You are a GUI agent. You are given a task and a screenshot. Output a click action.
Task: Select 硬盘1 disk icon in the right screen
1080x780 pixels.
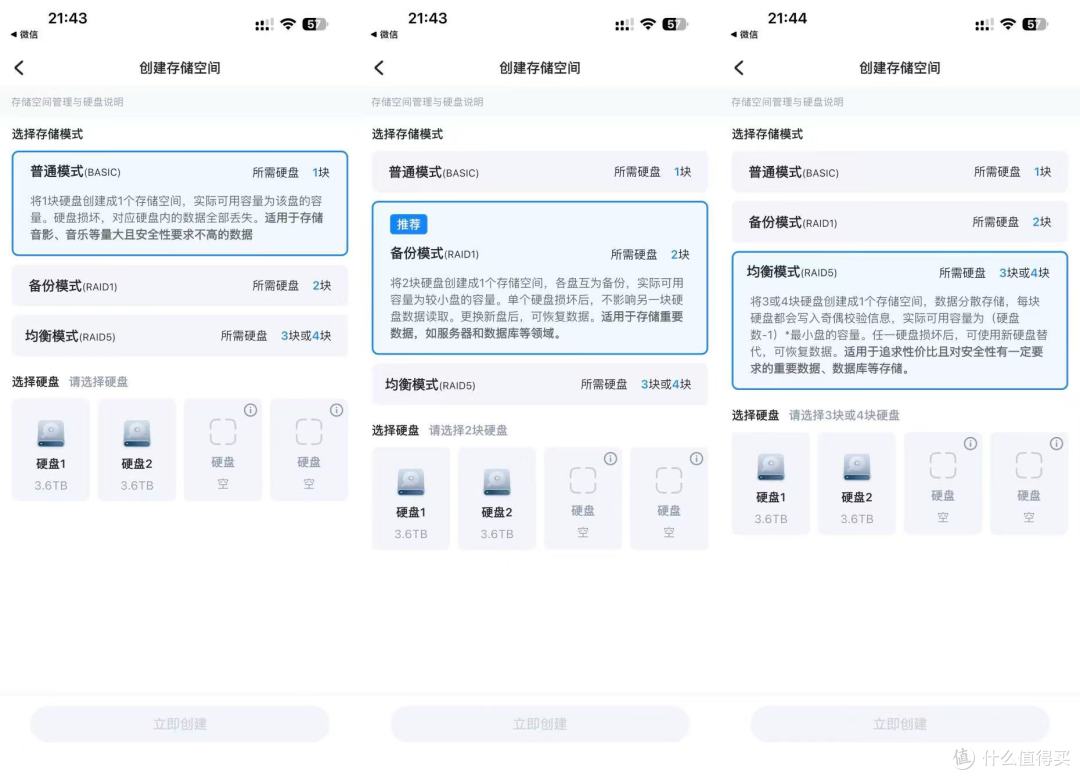771,466
